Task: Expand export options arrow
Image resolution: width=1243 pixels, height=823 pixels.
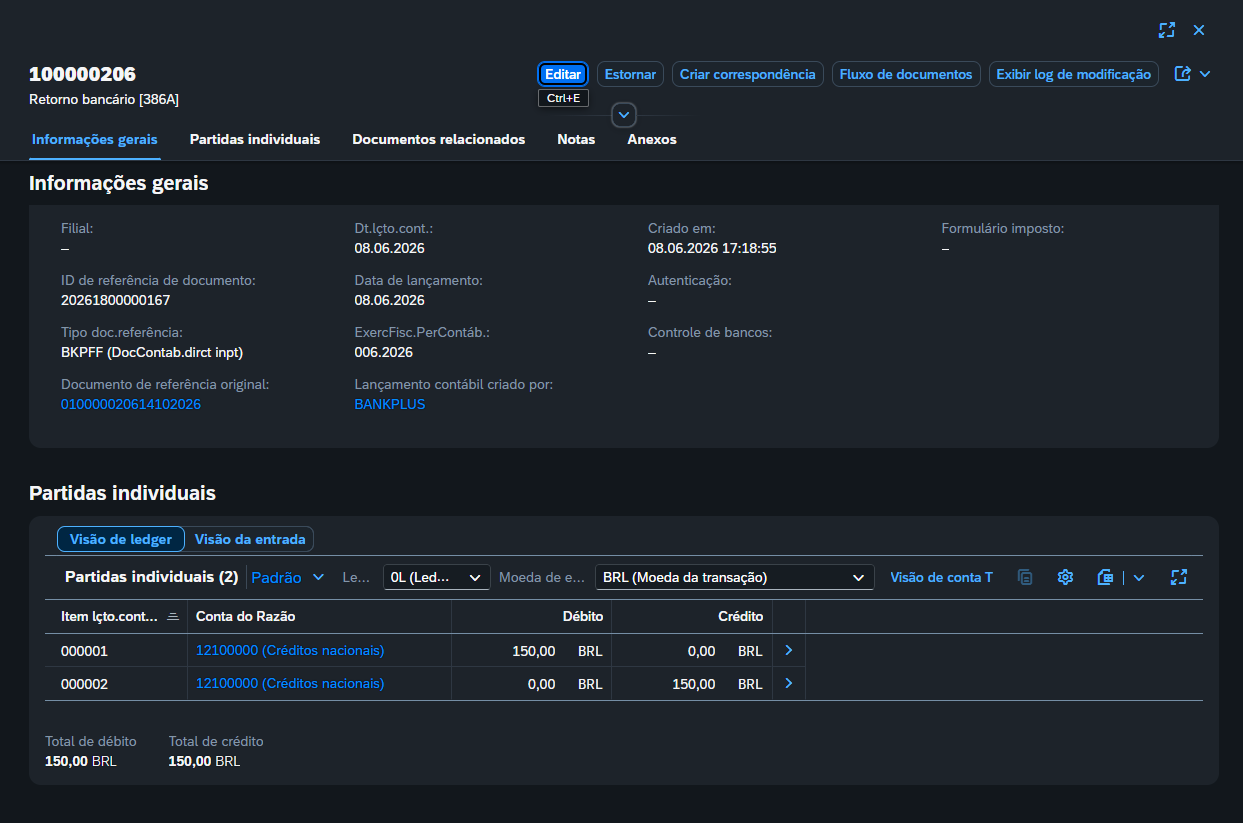Action: [x=1138, y=577]
